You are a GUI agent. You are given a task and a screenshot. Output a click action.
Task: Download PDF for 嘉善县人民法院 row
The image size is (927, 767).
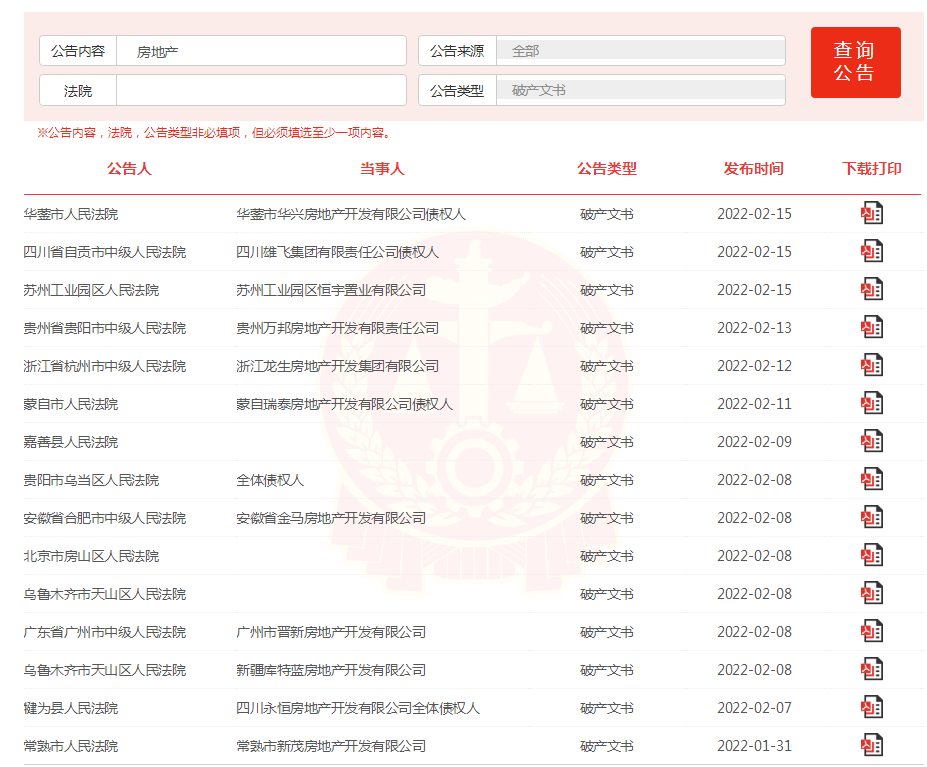[x=871, y=441]
